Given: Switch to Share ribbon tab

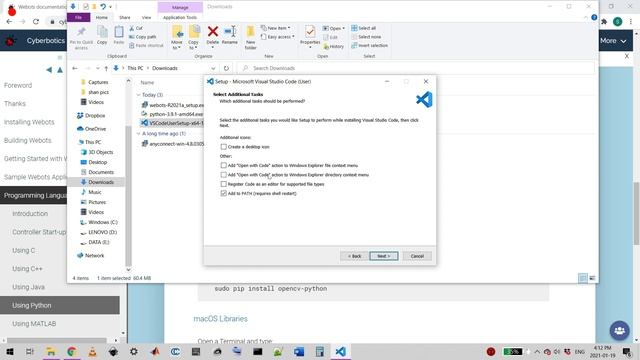Looking at the screenshot, I should [124, 18].
